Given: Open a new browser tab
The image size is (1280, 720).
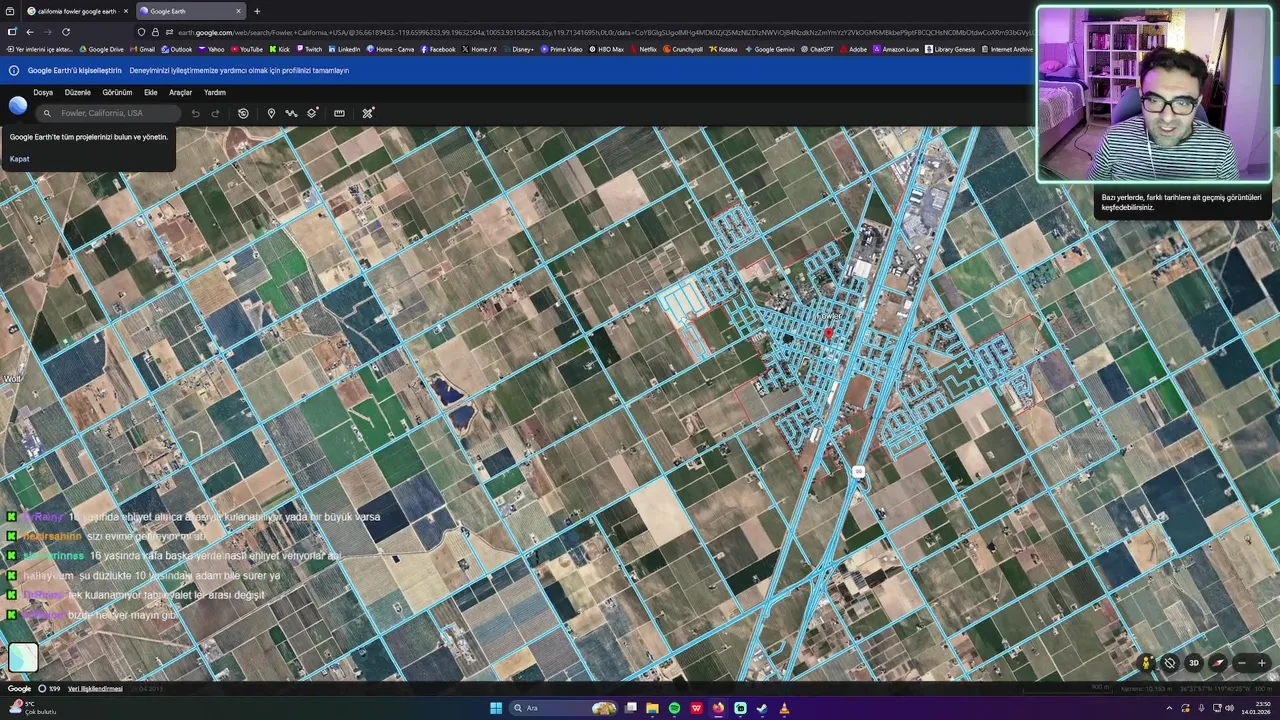Looking at the screenshot, I should tap(257, 11).
